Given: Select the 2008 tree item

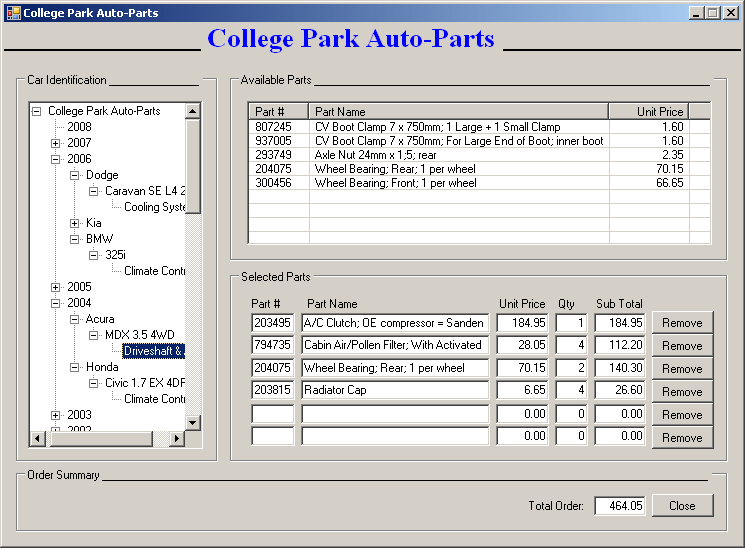Looking at the screenshot, I should click(x=79, y=127).
